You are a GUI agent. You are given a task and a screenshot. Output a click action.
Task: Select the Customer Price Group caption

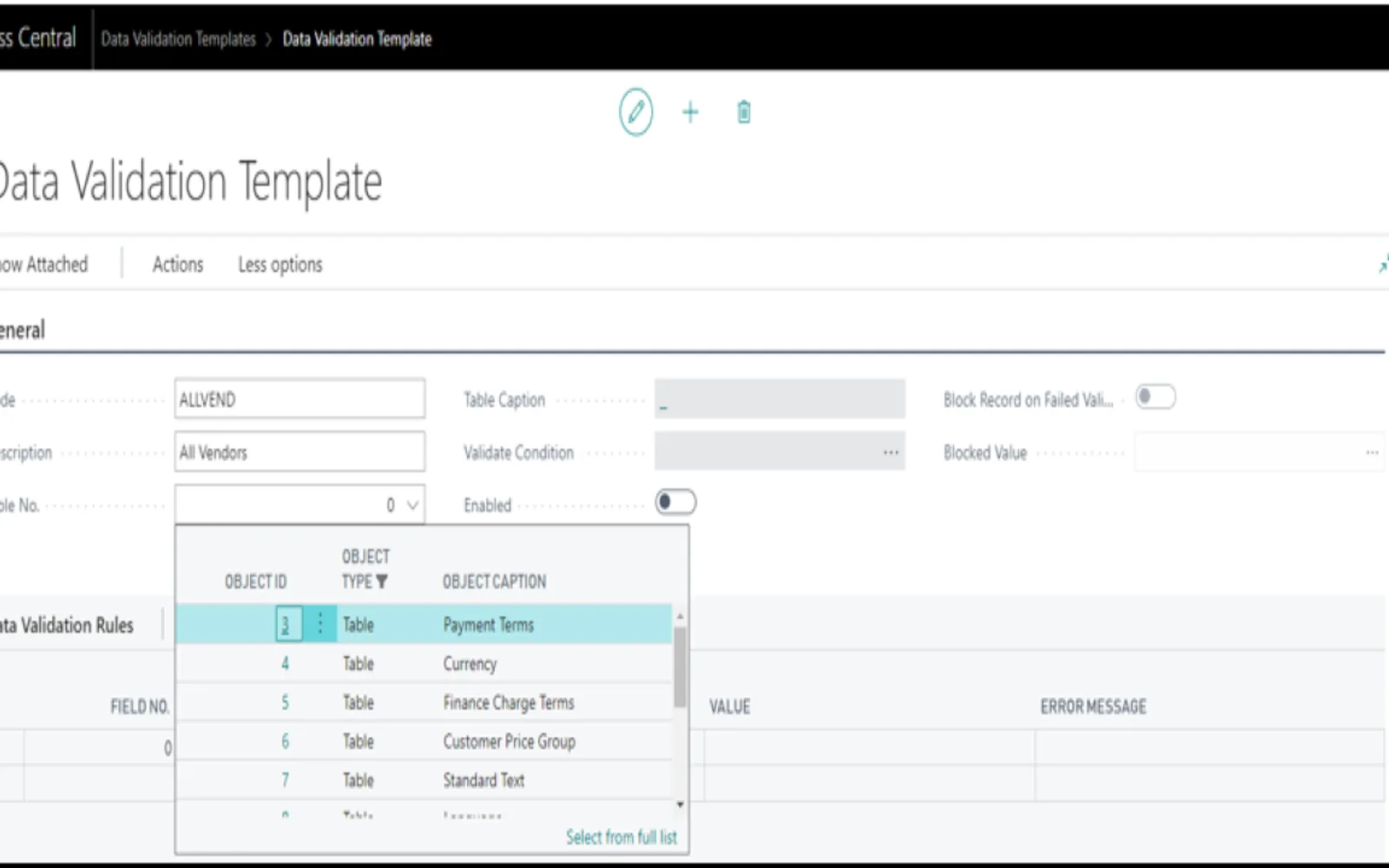point(510,741)
